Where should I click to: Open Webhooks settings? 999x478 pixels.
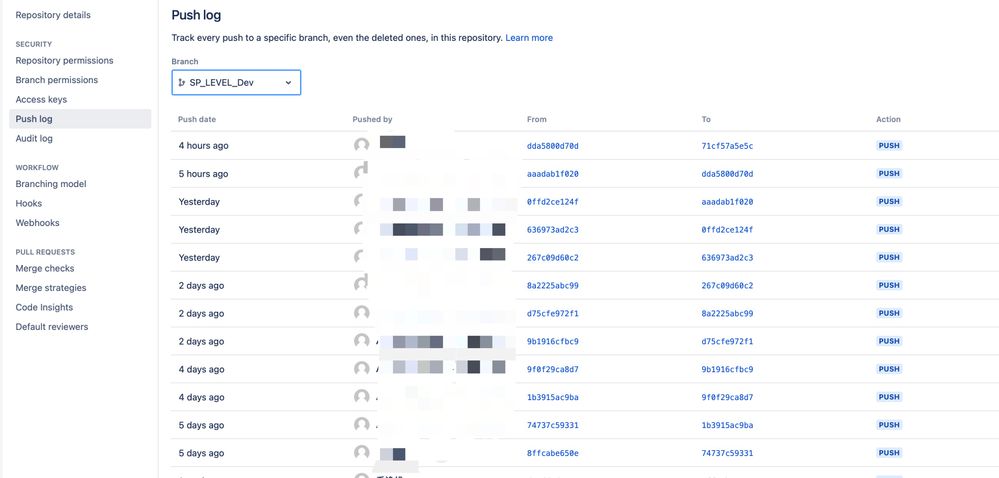click(37, 222)
